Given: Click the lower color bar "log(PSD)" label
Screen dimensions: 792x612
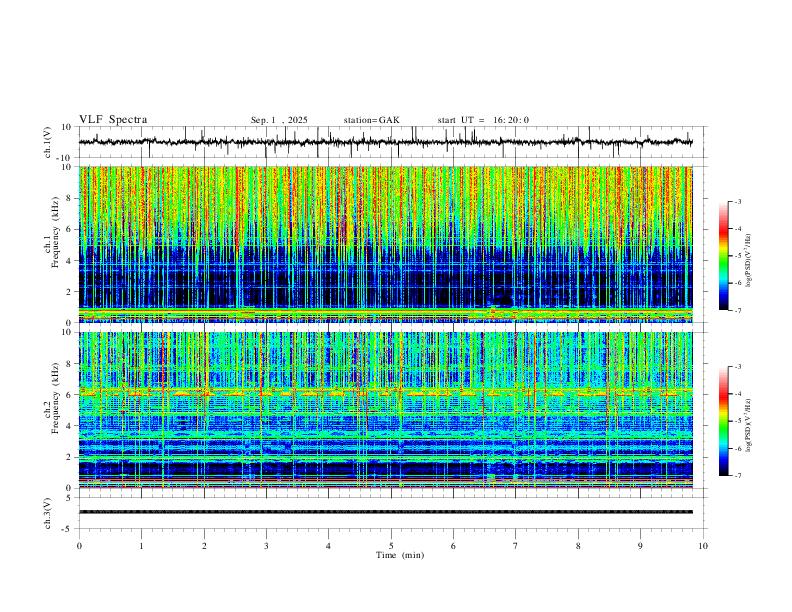Looking at the screenshot, I should coord(749,425).
